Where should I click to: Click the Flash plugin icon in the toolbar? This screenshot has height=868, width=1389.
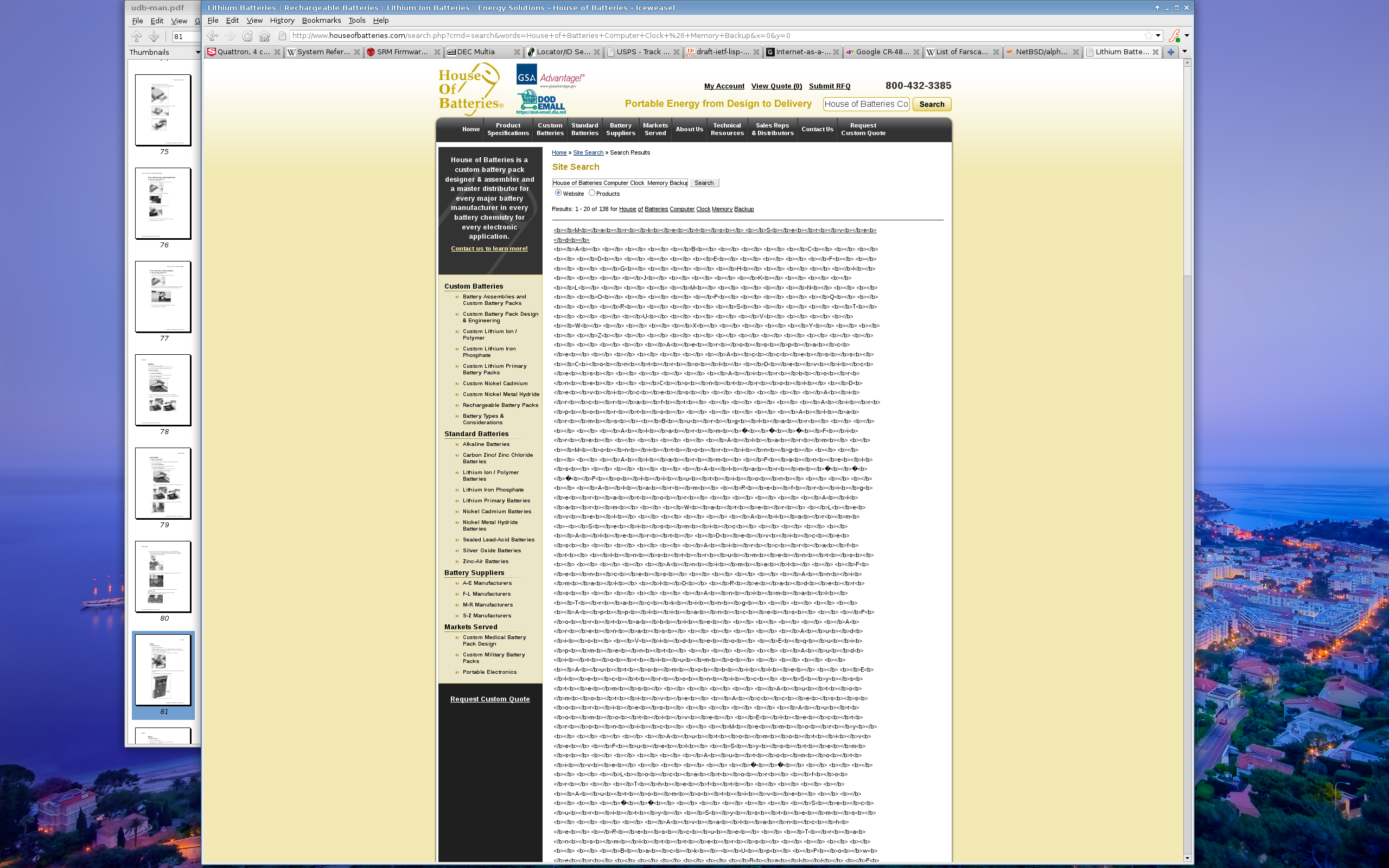(1174, 36)
